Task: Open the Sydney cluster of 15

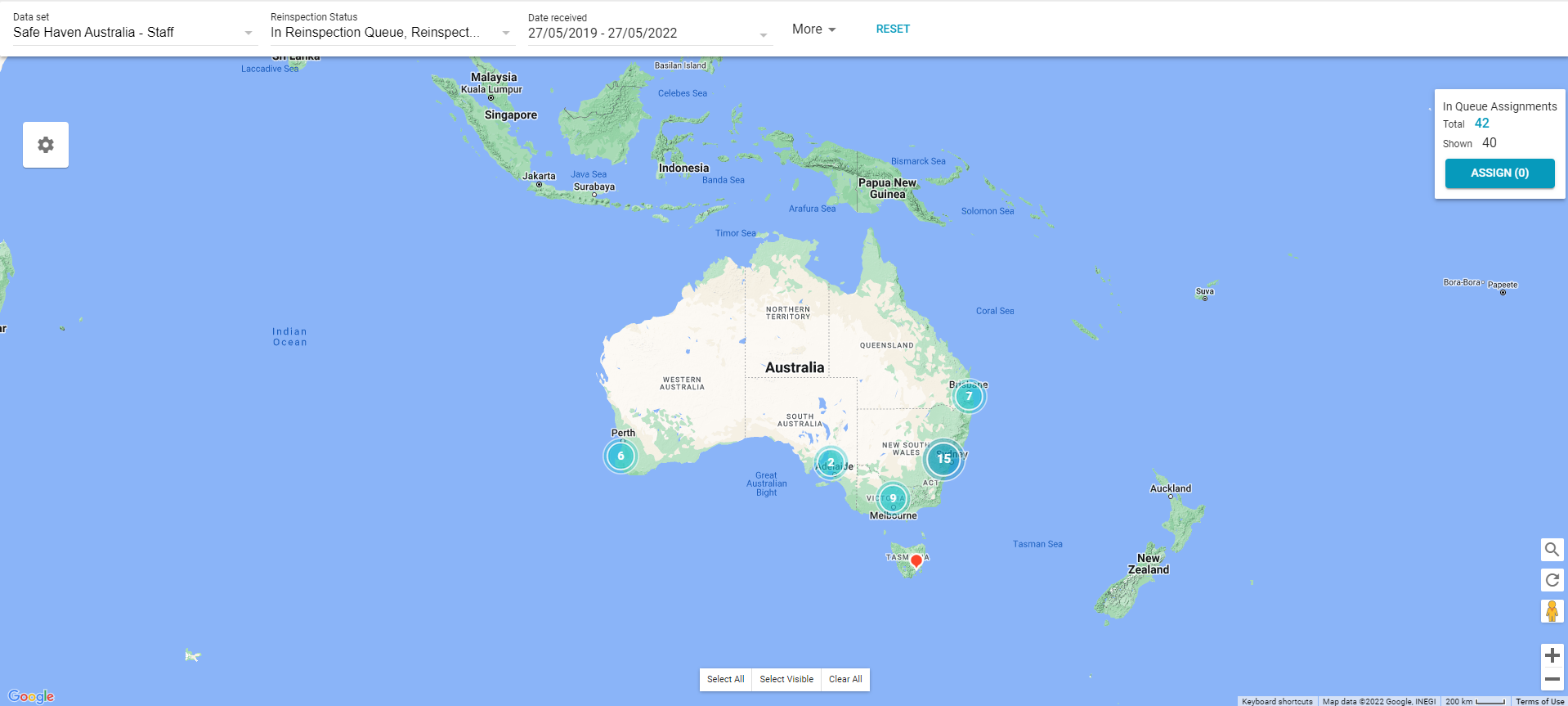Action: (943, 459)
